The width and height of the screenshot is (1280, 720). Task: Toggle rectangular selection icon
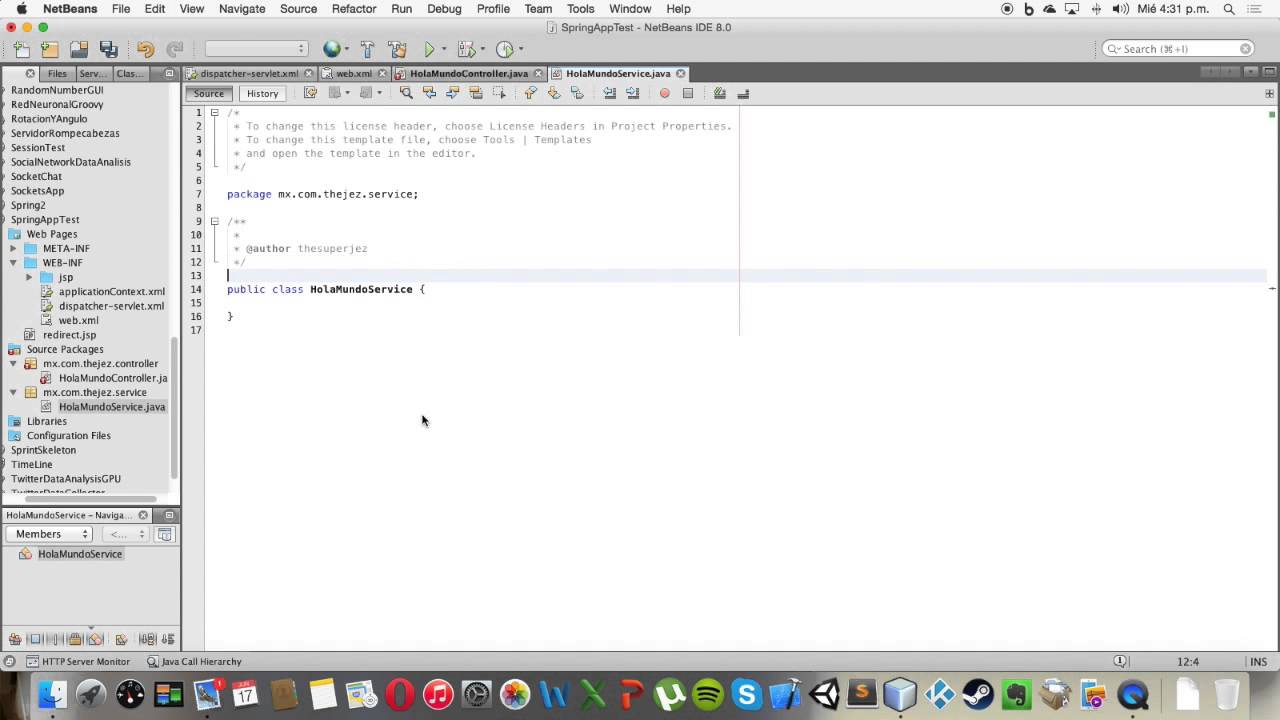click(500, 93)
